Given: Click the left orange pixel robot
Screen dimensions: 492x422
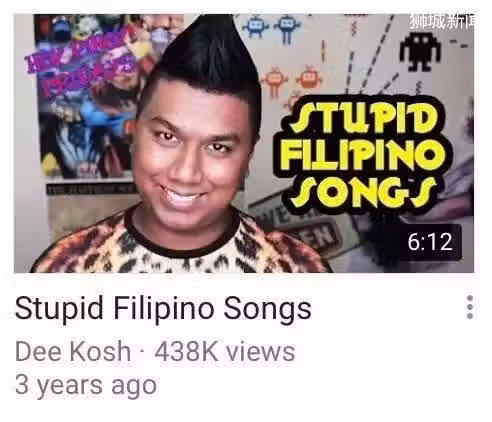Looking at the screenshot, I should [274, 81].
